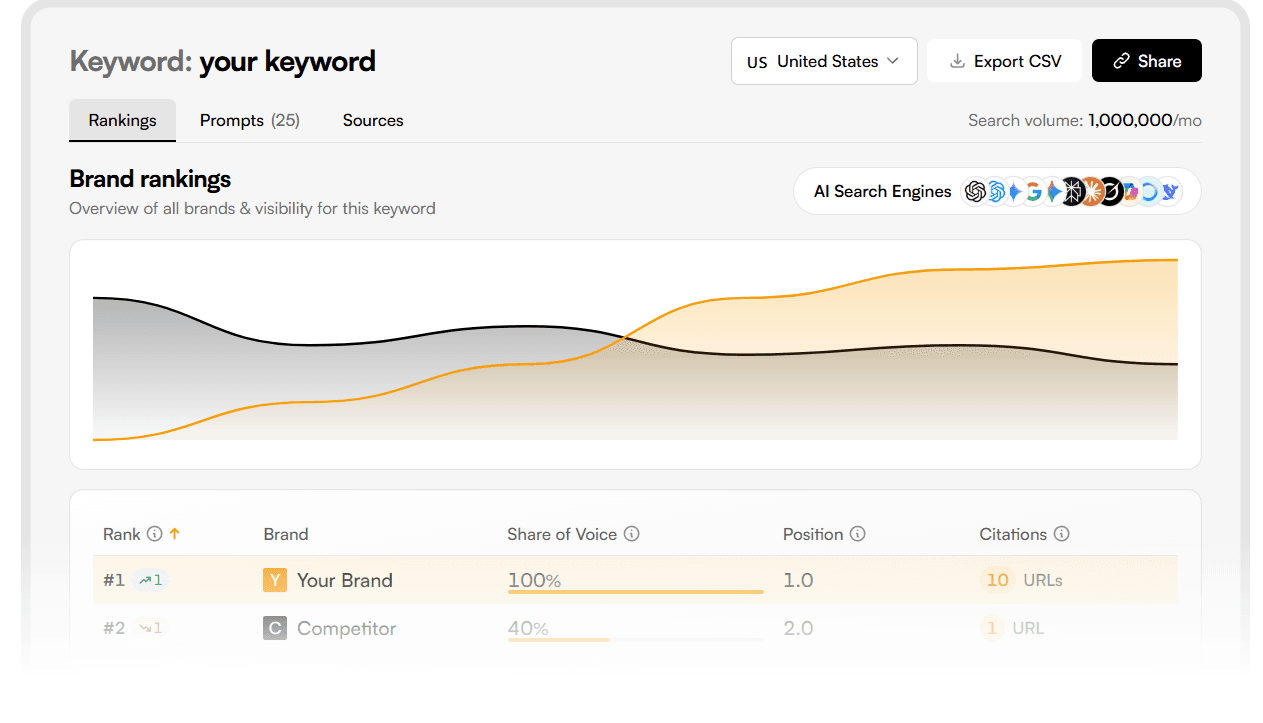1263x723 pixels.
Task: Click the Export CSV button
Action: click(1004, 61)
